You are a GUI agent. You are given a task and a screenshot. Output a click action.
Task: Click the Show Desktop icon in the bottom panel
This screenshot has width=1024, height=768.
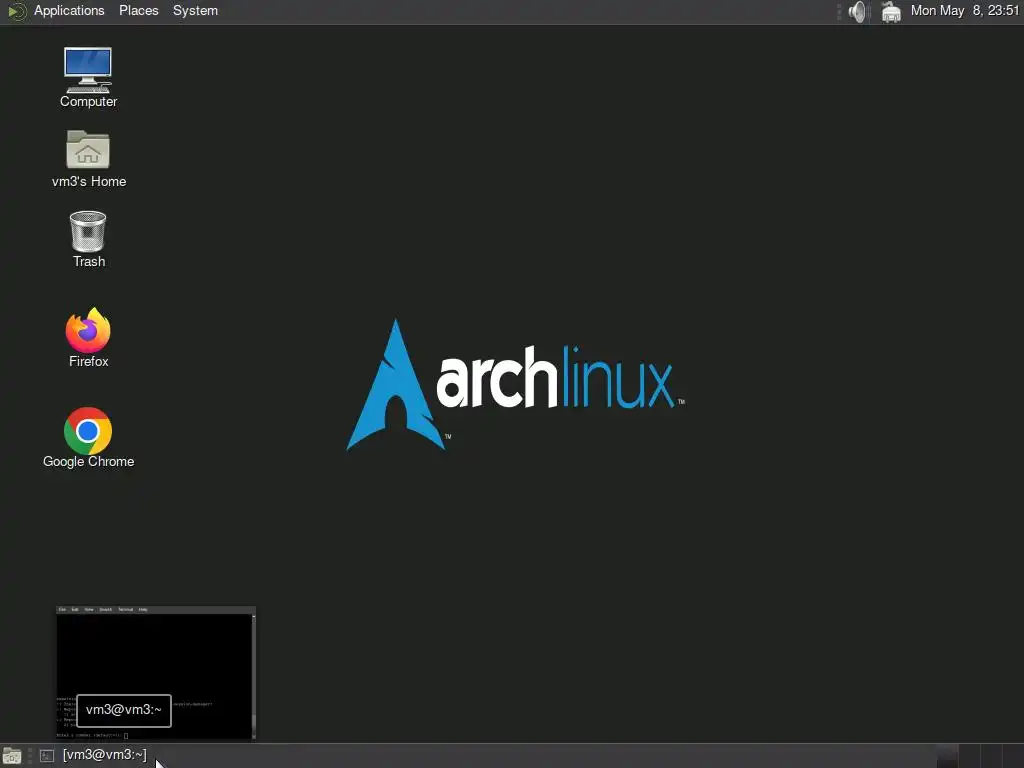[x=12, y=756]
